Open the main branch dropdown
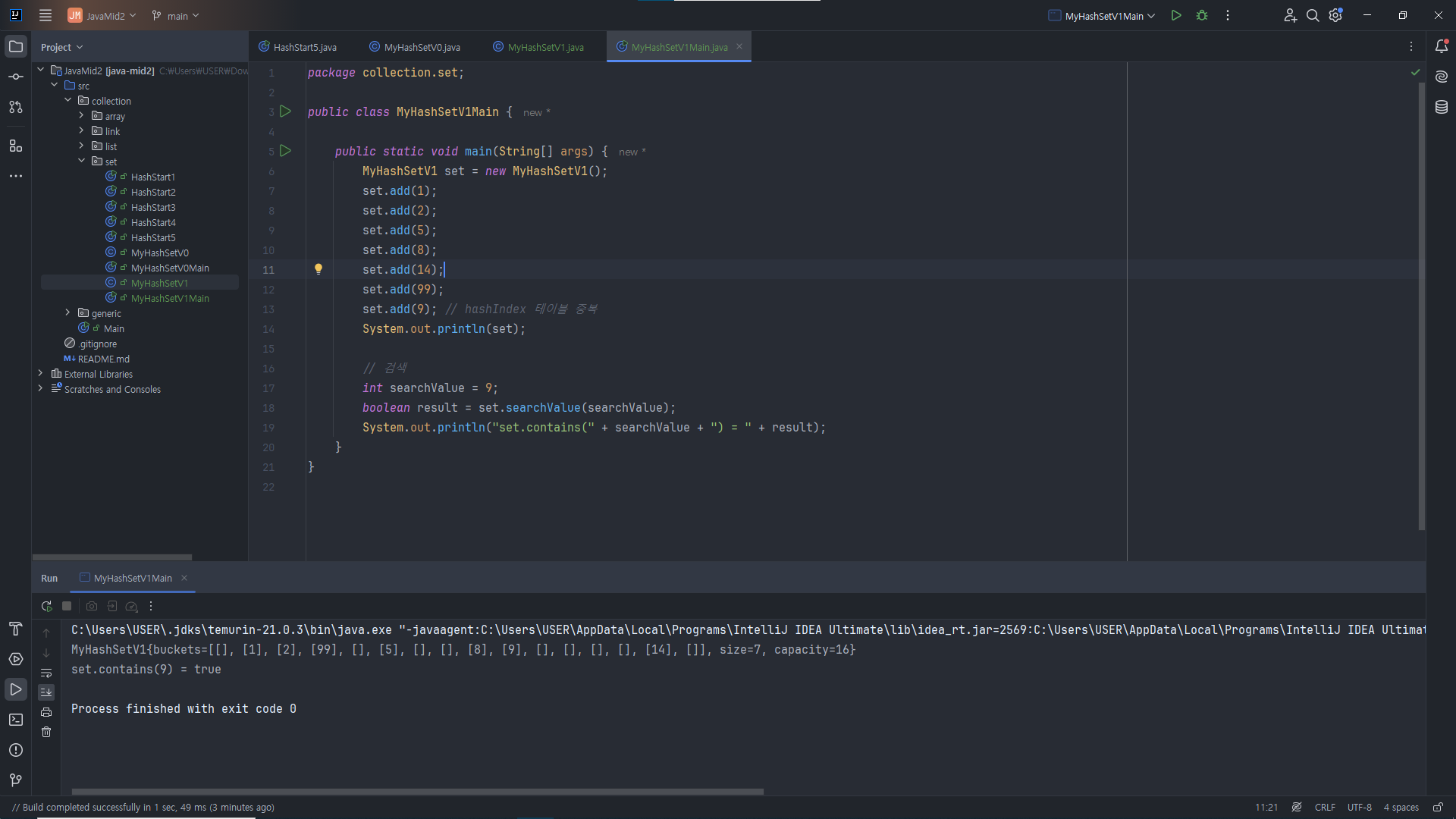 [175, 15]
